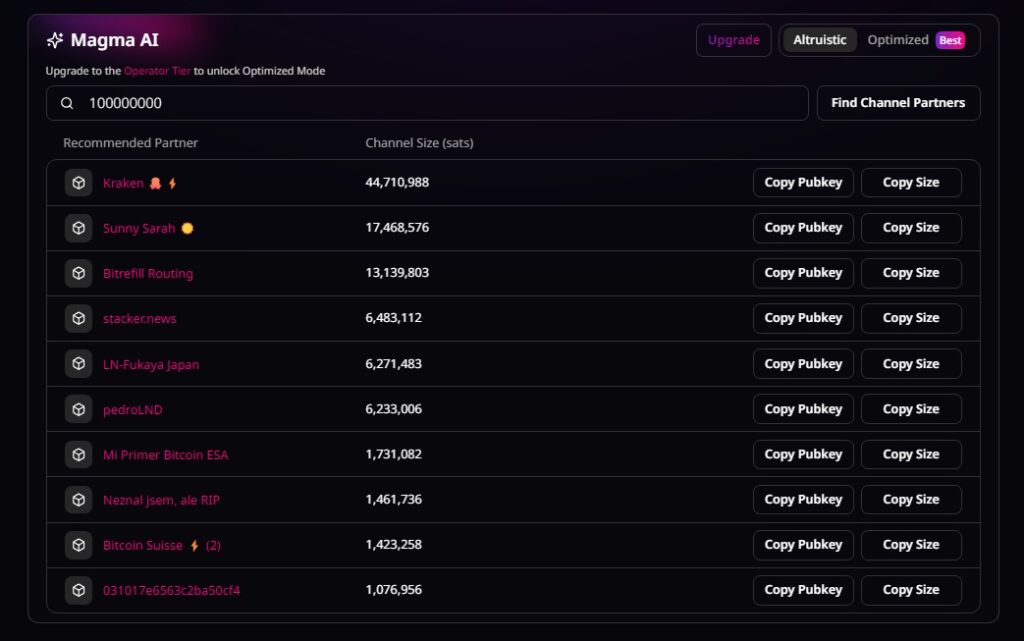Click the magnifier search icon in the amount field
The height and width of the screenshot is (641, 1024).
tap(67, 103)
